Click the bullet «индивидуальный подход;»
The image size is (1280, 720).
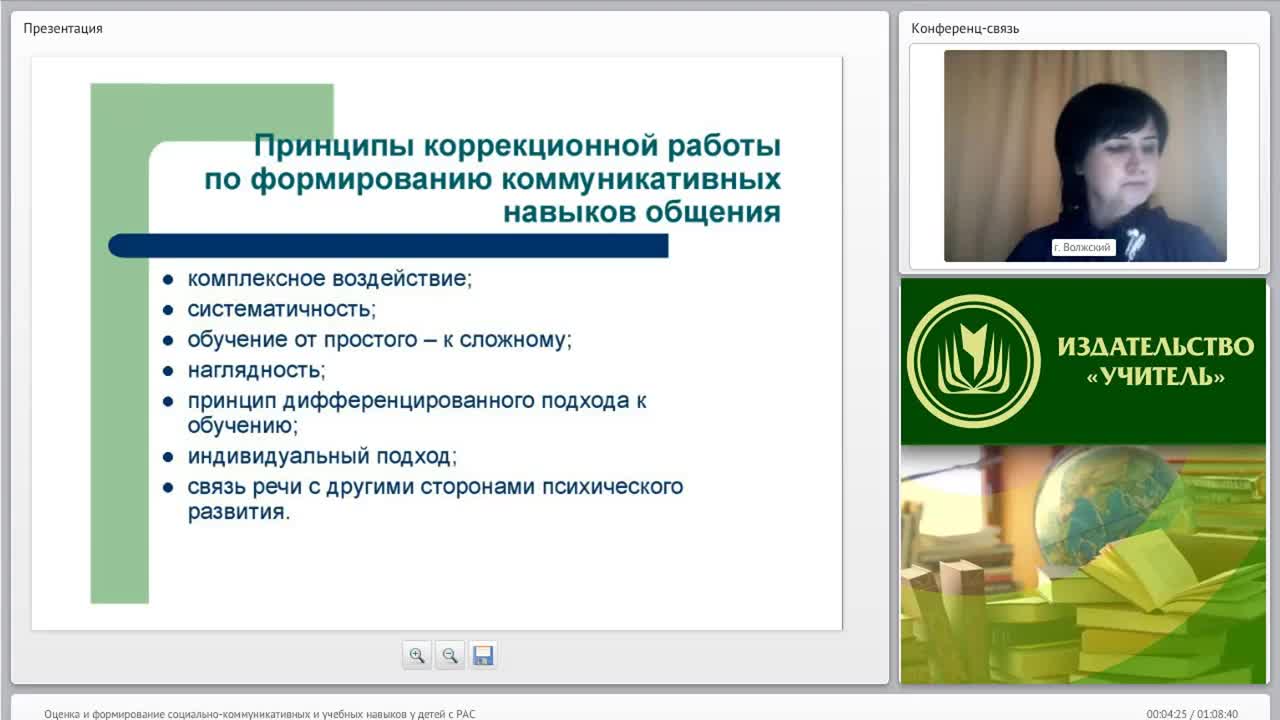pyautogui.click(x=322, y=457)
